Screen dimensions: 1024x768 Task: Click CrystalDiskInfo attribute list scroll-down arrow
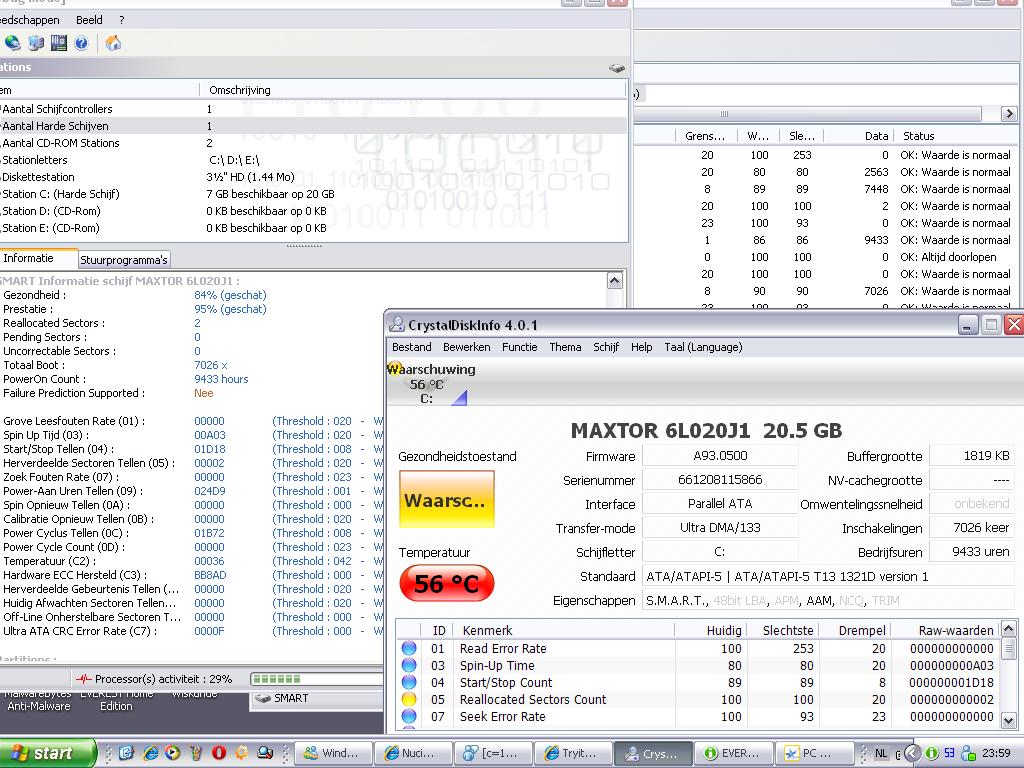pos(1008,721)
